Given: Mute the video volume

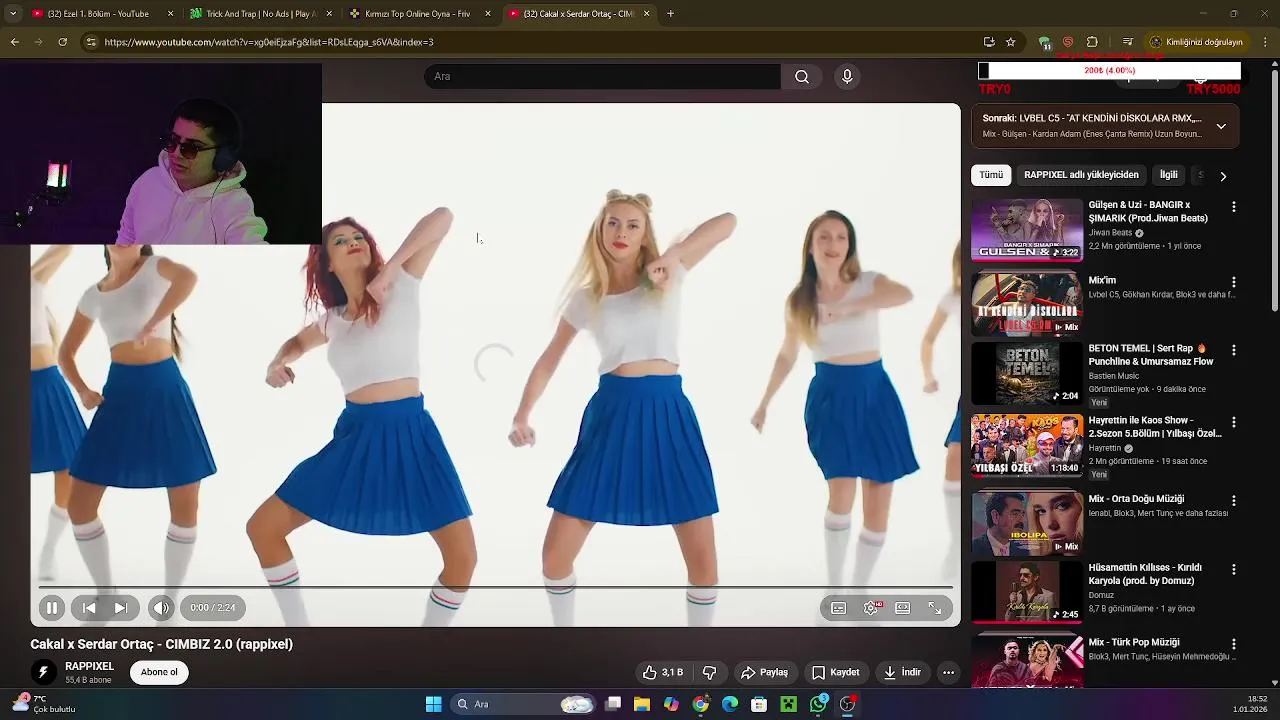Looking at the screenshot, I should pyautogui.click(x=161, y=607).
